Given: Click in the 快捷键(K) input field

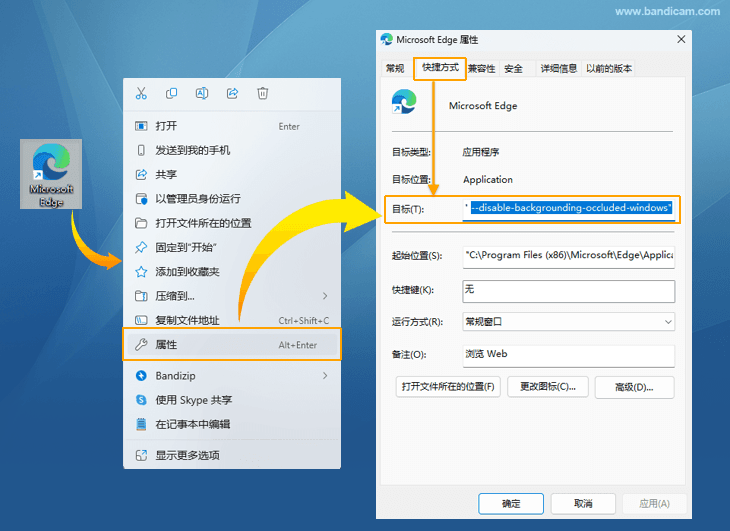Looking at the screenshot, I should (568, 291).
